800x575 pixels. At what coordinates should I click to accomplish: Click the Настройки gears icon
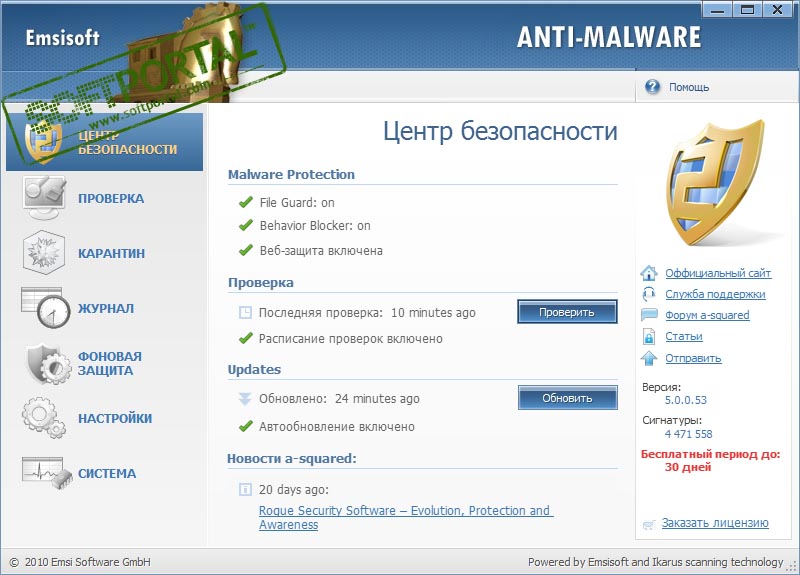tap(44, 418)
